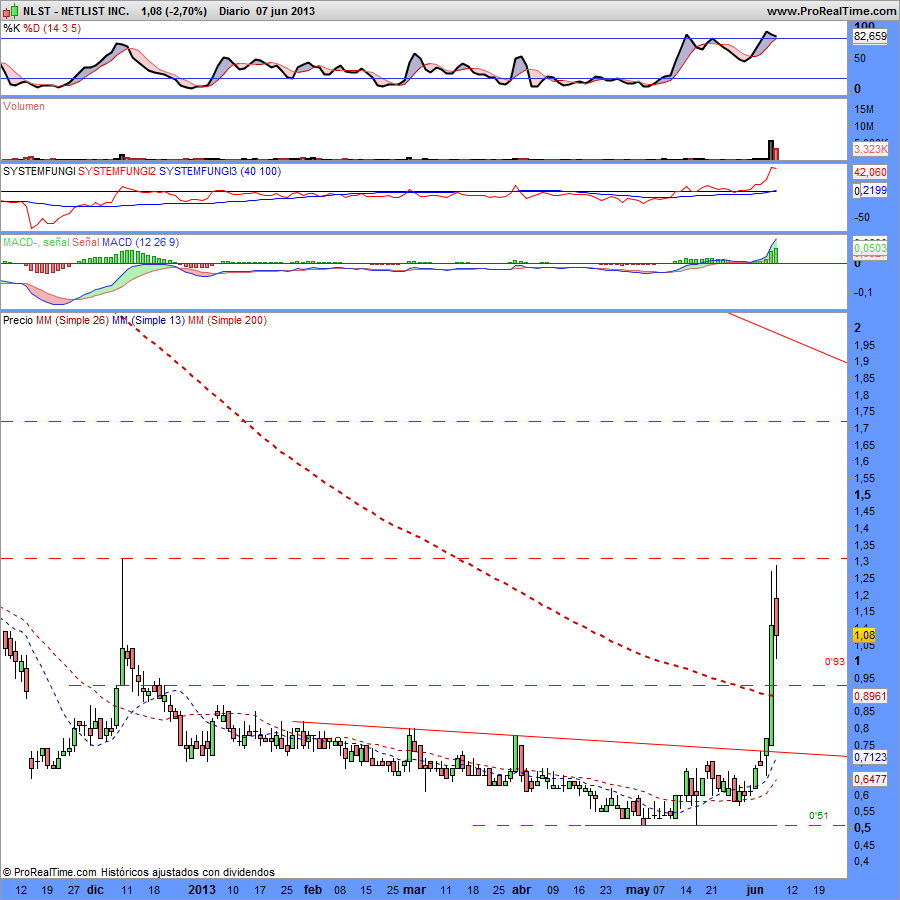
Task: Select the 0,6477 moving average value tag
Action: (870, 779)
